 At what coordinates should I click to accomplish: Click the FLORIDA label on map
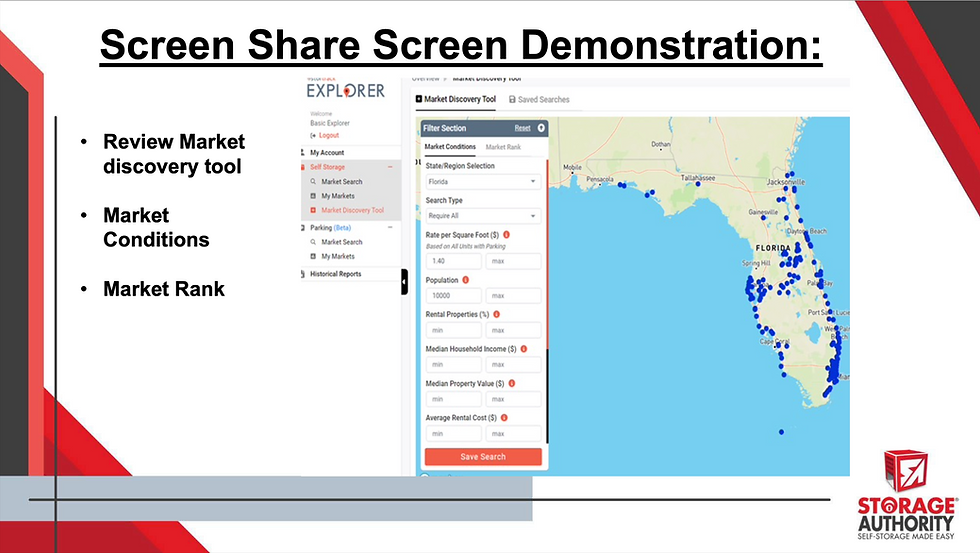773,248
